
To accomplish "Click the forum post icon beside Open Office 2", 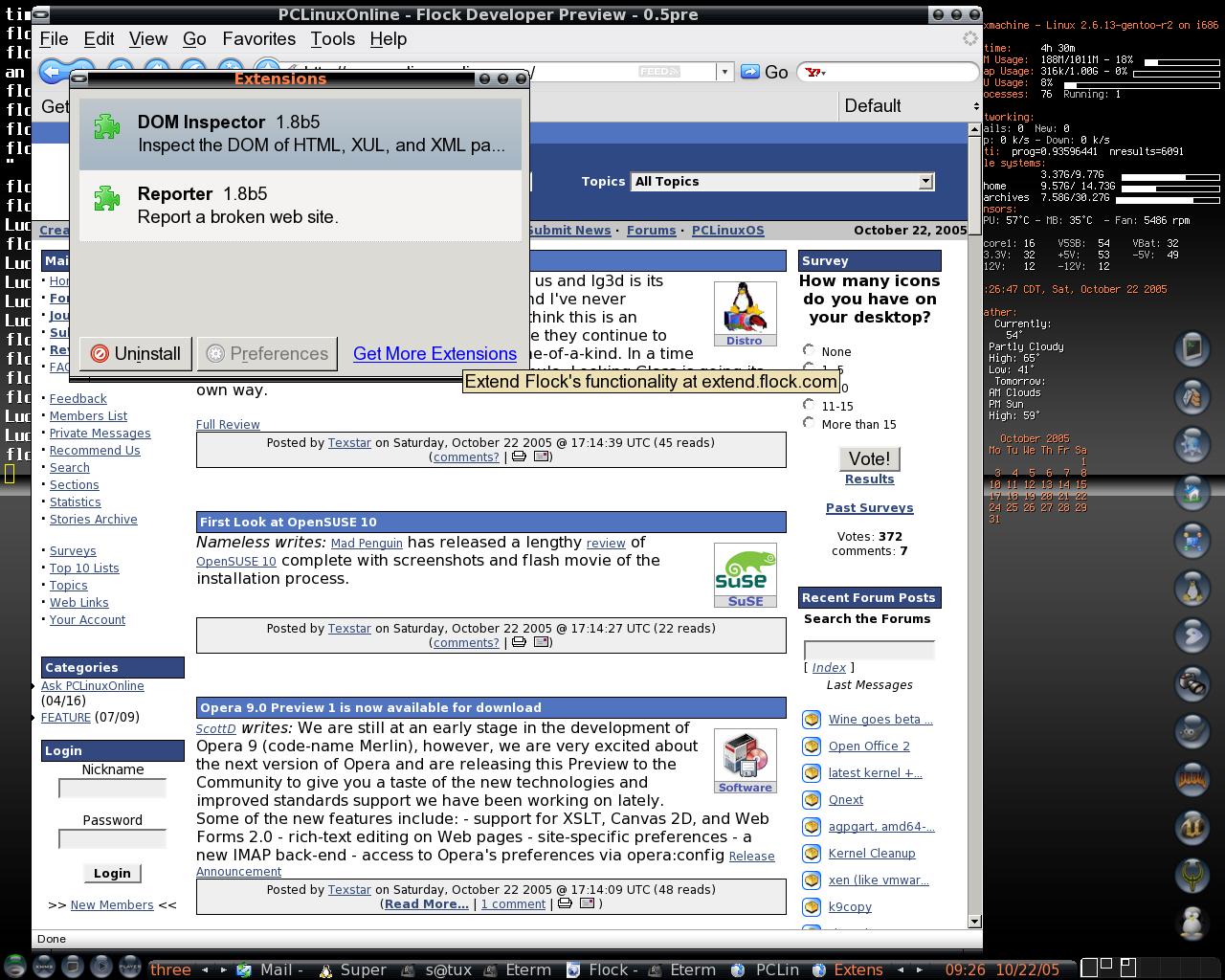I will (x=812, y=746).
